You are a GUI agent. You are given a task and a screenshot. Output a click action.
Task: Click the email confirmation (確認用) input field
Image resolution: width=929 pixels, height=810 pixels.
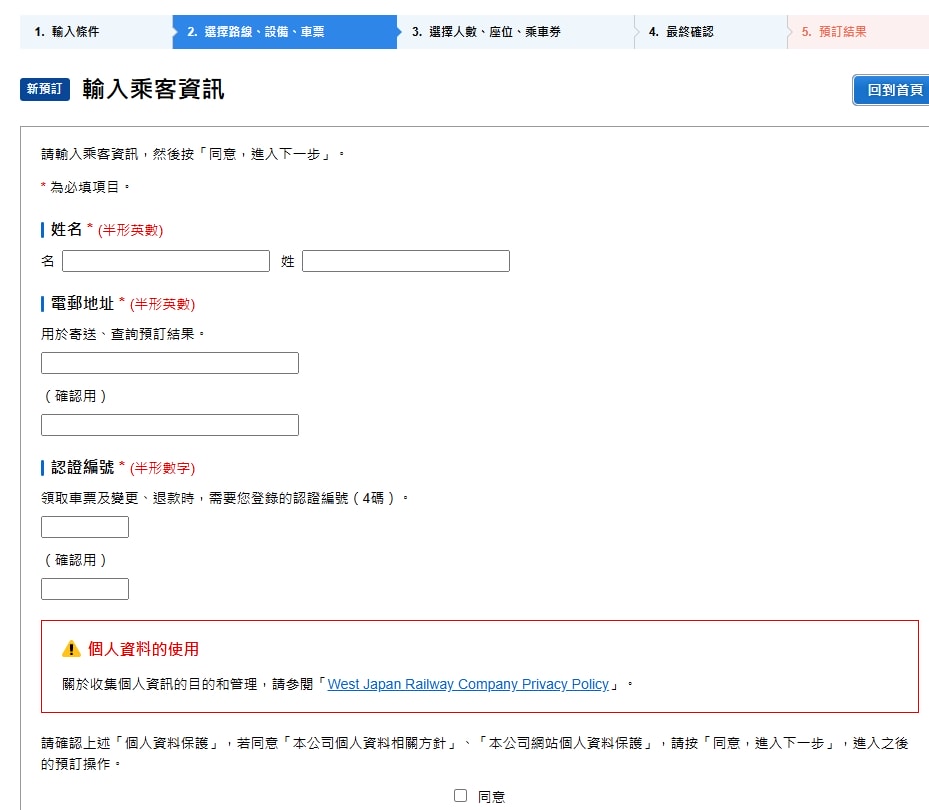tap(170, 425)
